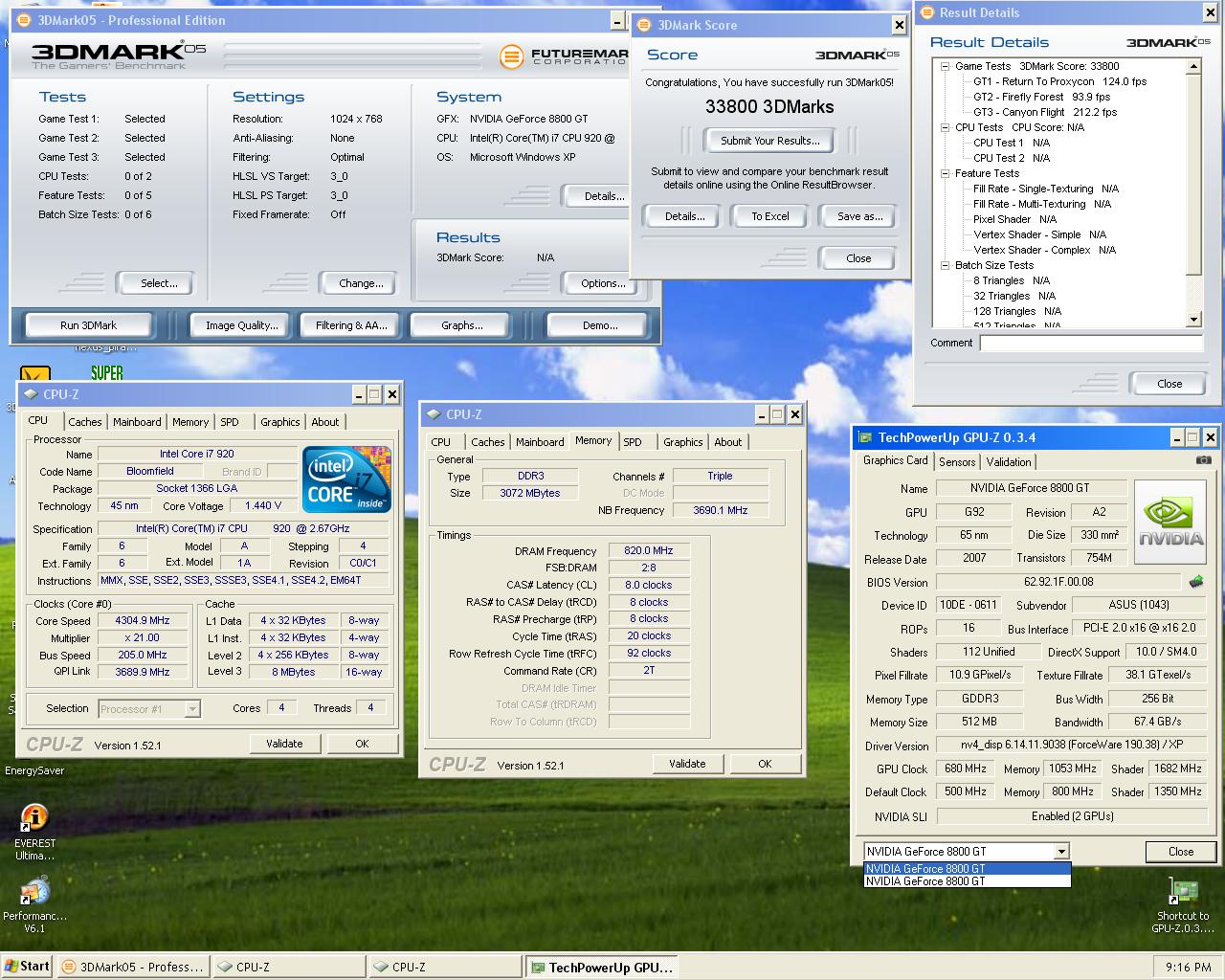Open the Shortcut to GPU-Z desktop icon
This screenshot has height=980, width=1225.
[x=1183, y=905]
